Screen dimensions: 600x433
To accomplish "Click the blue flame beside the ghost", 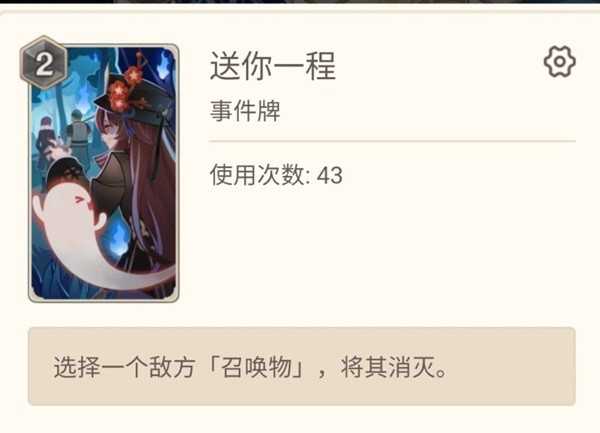I will click(117, 237).
